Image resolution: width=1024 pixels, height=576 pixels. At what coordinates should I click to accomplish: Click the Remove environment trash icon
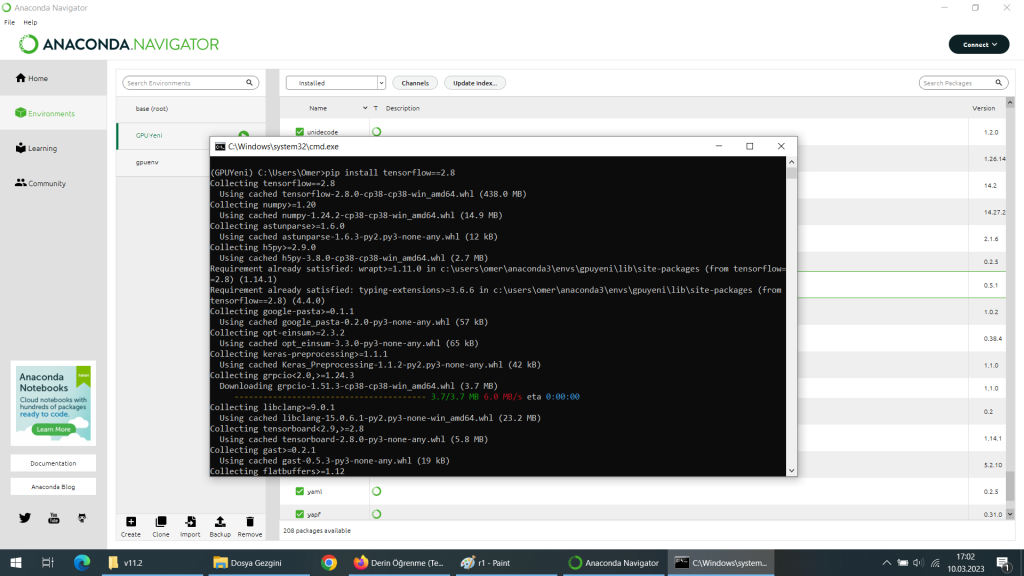pos(250,522)
